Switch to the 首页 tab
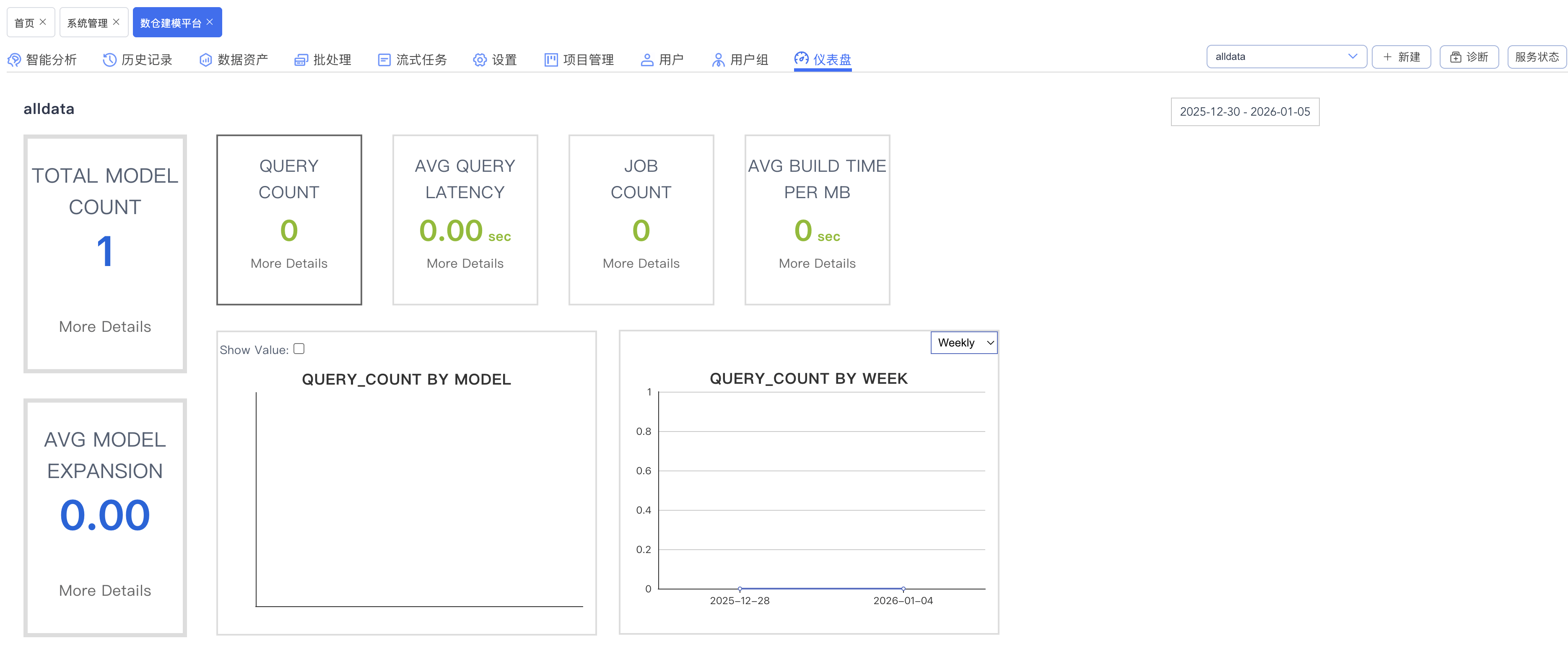This screenshot has height=654, width=1568. pyautogui.click(x=24, y=23)
